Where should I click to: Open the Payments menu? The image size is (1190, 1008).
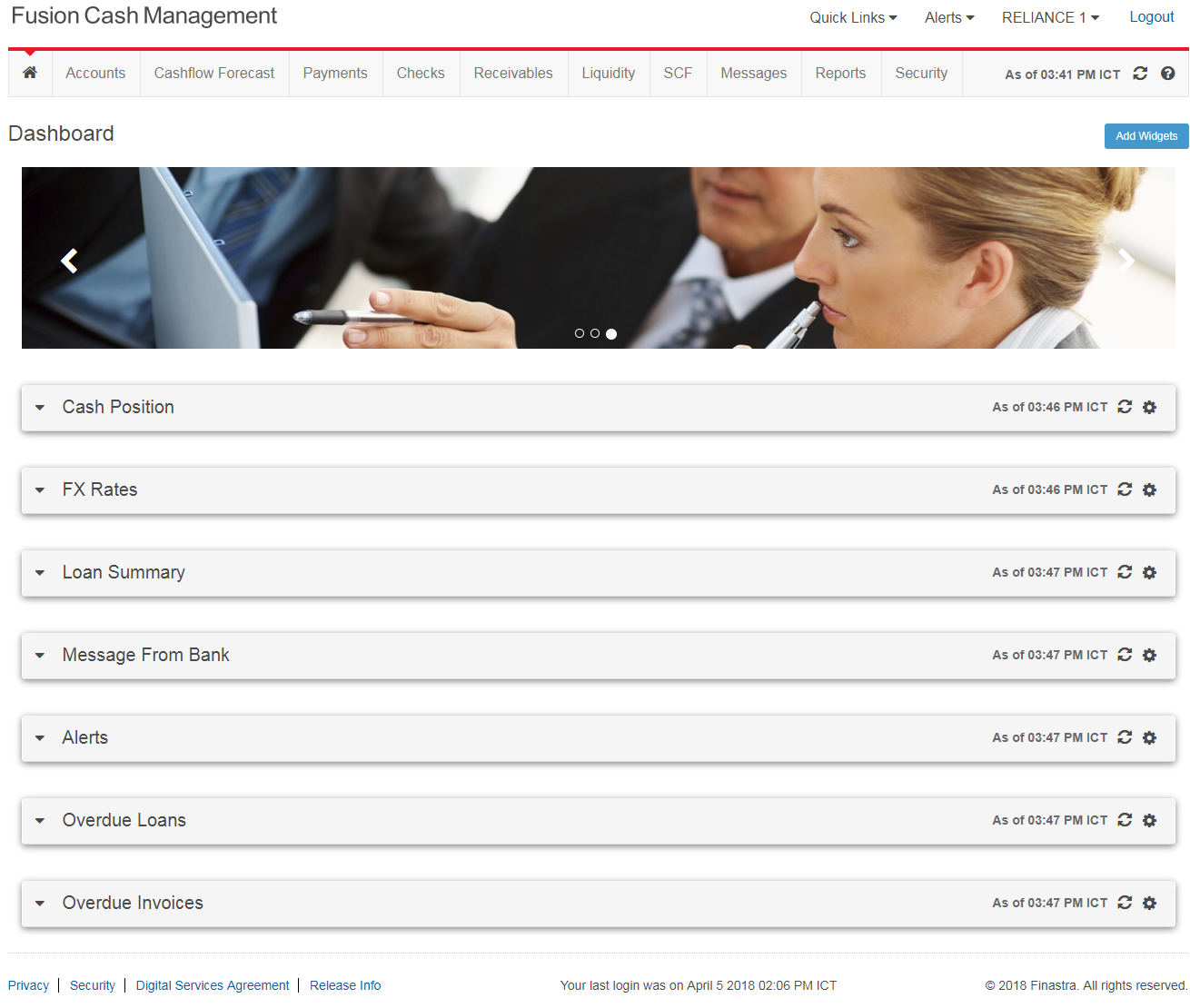(x=335, y=73)
